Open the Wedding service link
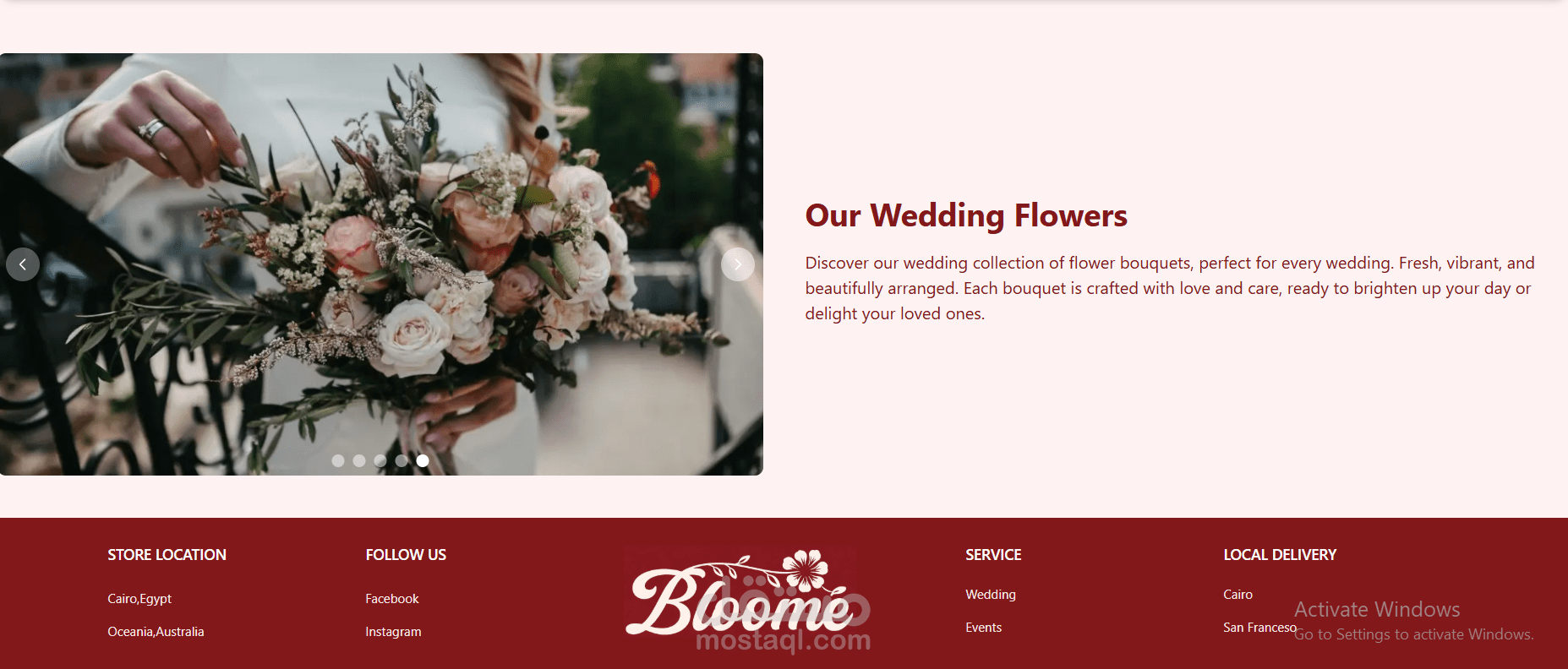1568x669 pixels. [x=991, y=595]
